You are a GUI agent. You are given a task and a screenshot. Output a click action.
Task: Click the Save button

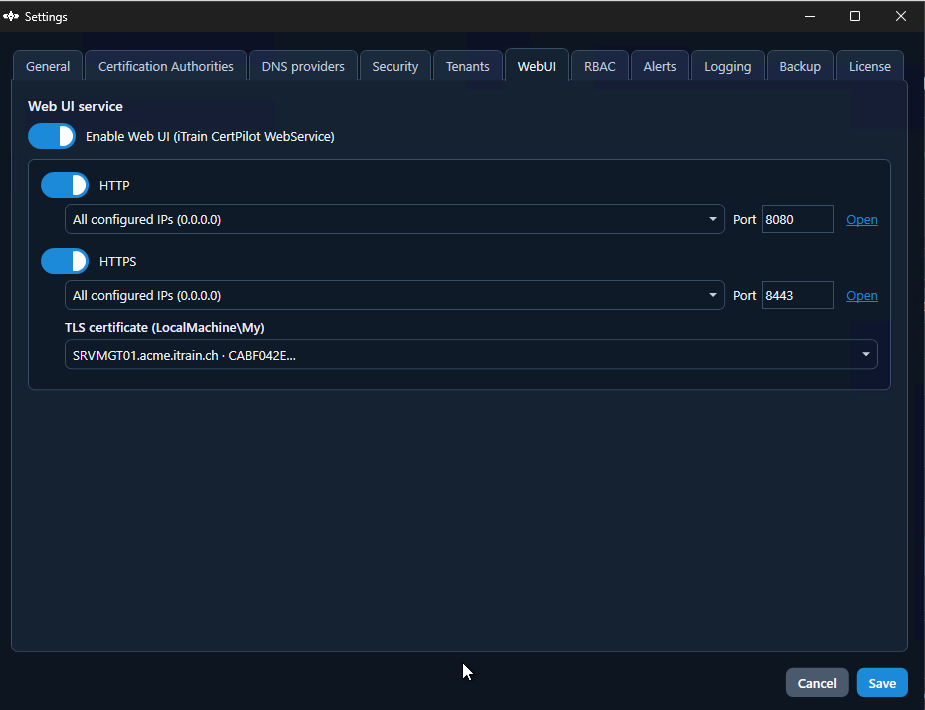pos(882,683)
